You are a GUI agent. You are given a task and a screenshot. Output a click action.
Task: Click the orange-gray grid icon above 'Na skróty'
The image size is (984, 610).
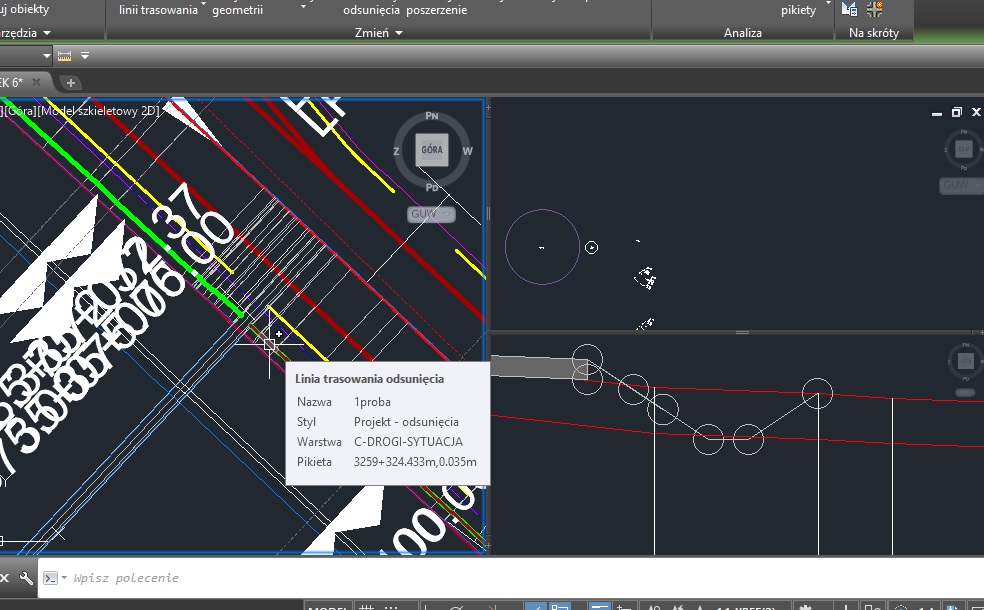(875, 9)
